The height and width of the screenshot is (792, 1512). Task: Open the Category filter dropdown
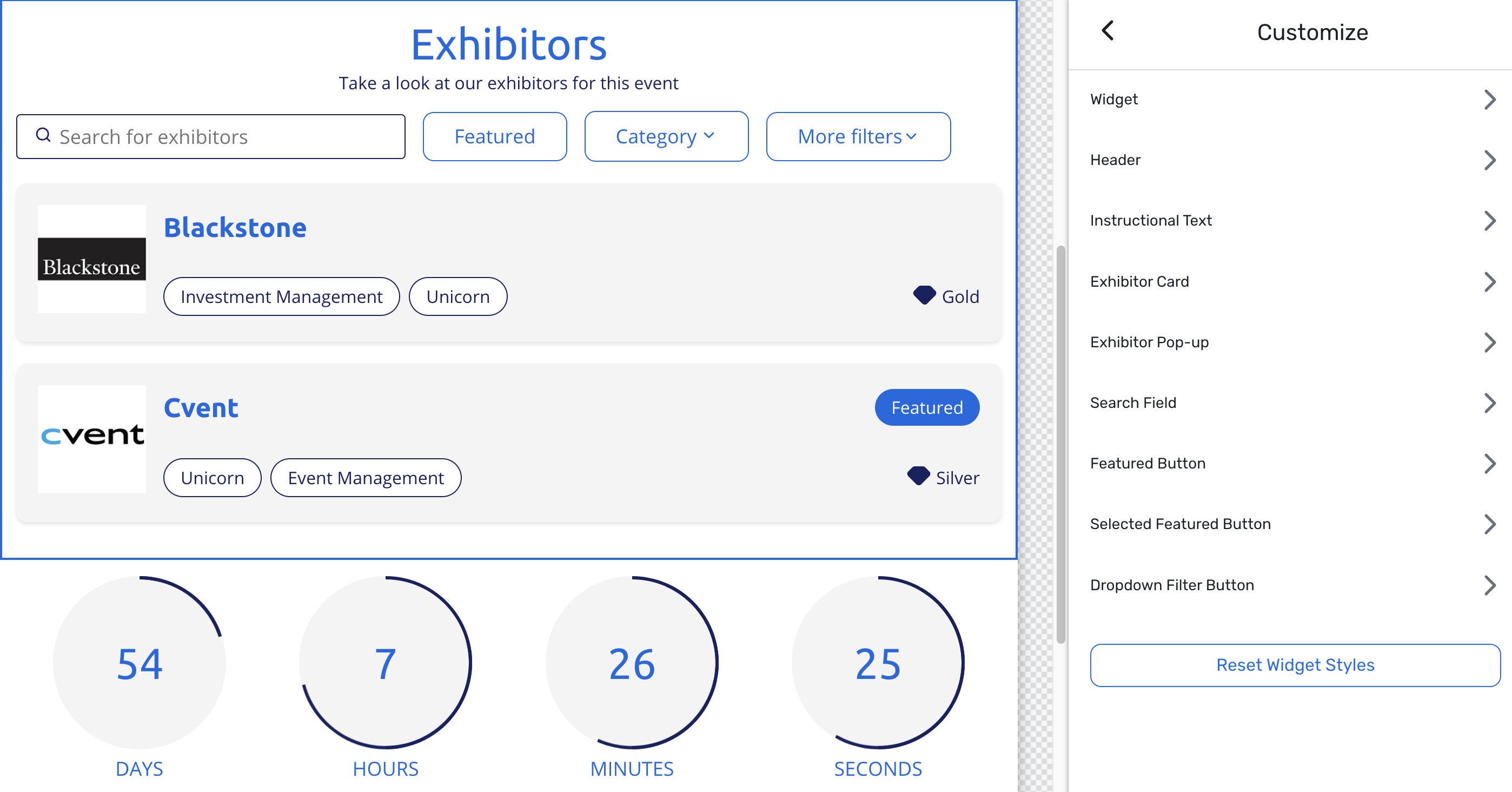pos(666,136)
